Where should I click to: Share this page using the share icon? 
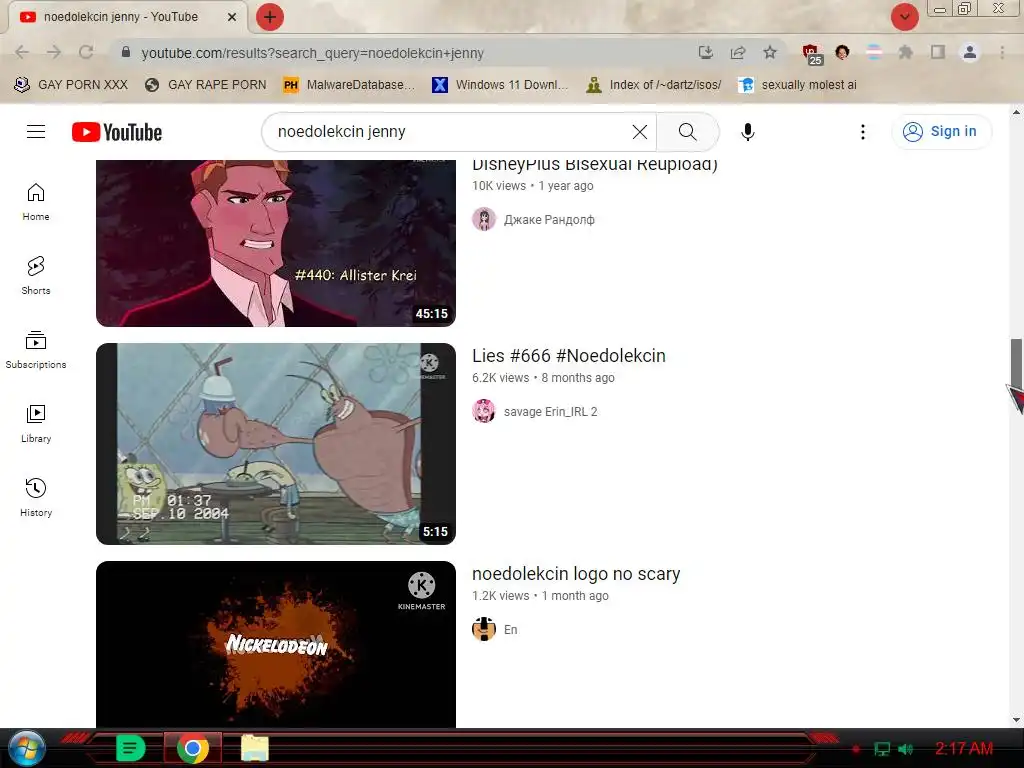point(738,52)
